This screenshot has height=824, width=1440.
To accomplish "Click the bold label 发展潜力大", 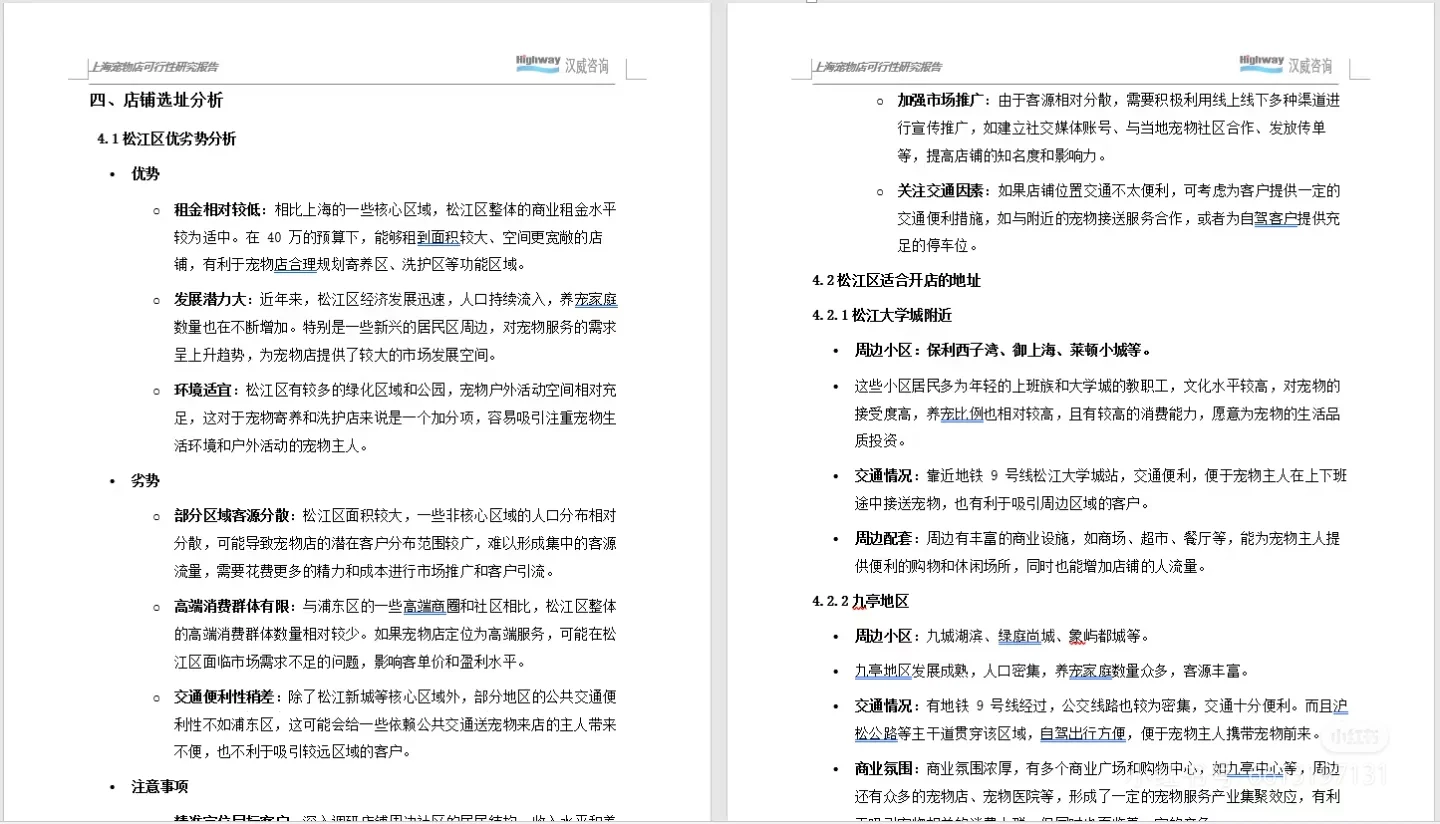I will coord(210,300).
